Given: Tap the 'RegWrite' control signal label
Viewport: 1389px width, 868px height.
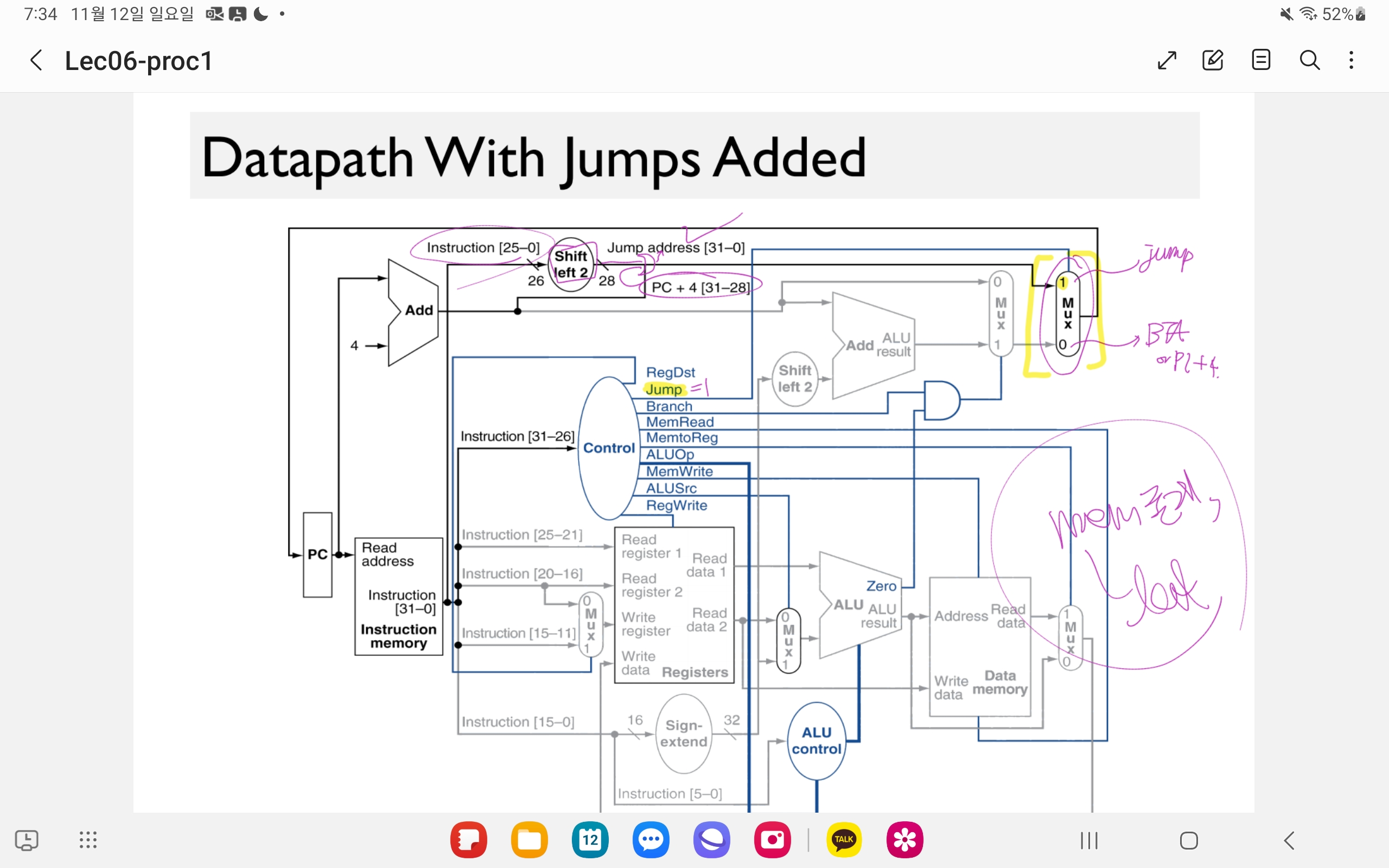Looking at the screenshot, I should pos(676,505).
